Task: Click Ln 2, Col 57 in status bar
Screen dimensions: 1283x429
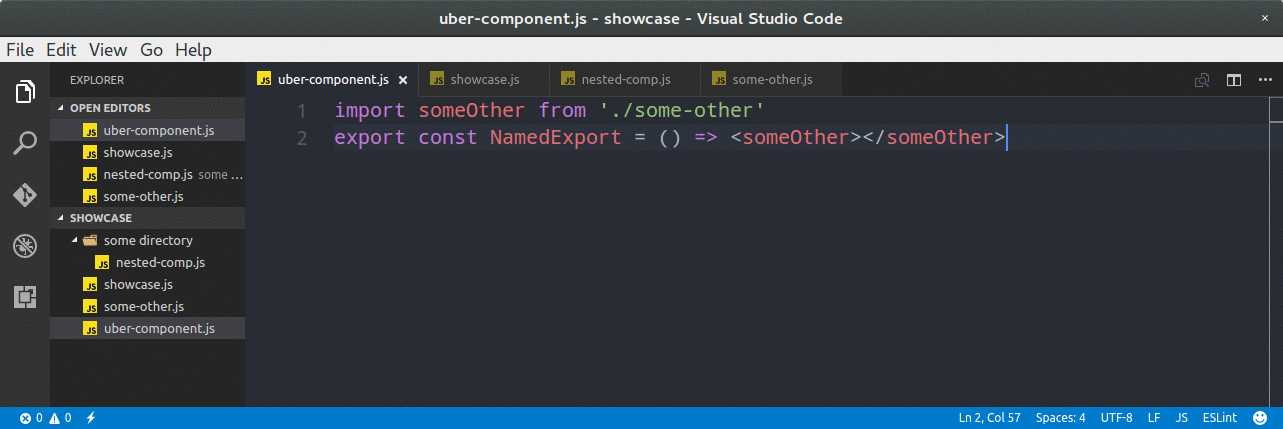Action: coord(990,418)
